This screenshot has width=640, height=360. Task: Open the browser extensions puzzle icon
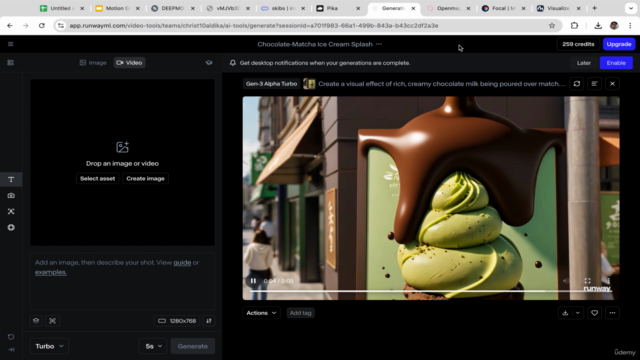click(574, 25)
